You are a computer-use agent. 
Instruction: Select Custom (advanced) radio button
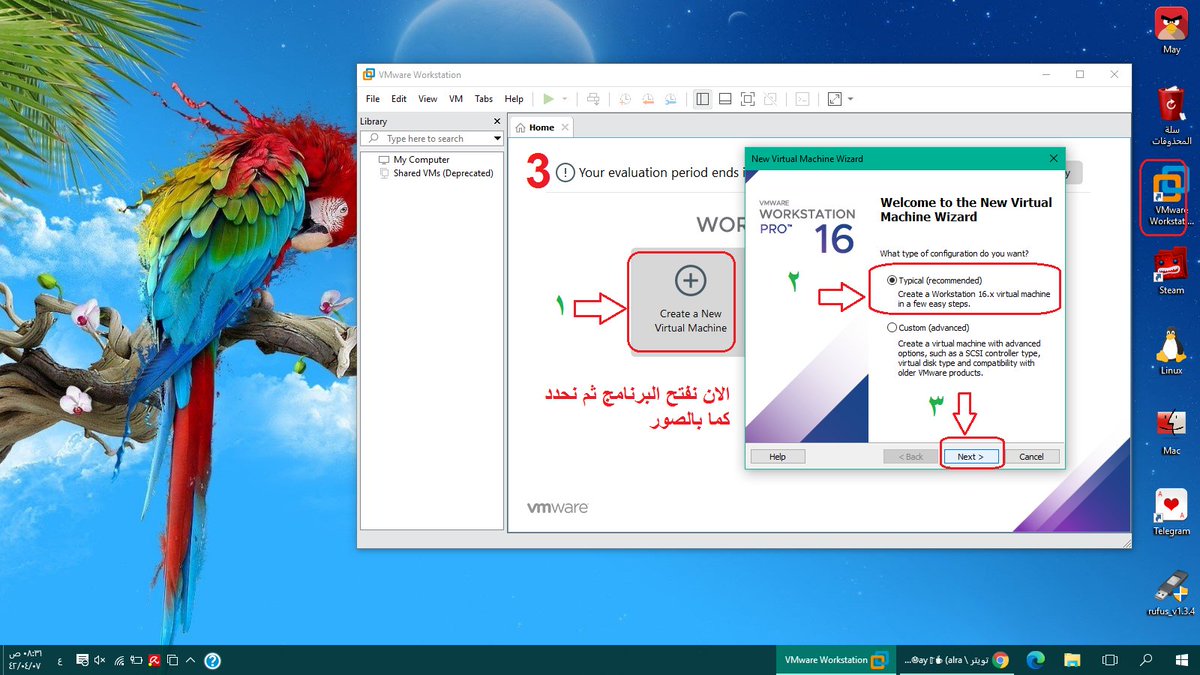coord(892,328)
